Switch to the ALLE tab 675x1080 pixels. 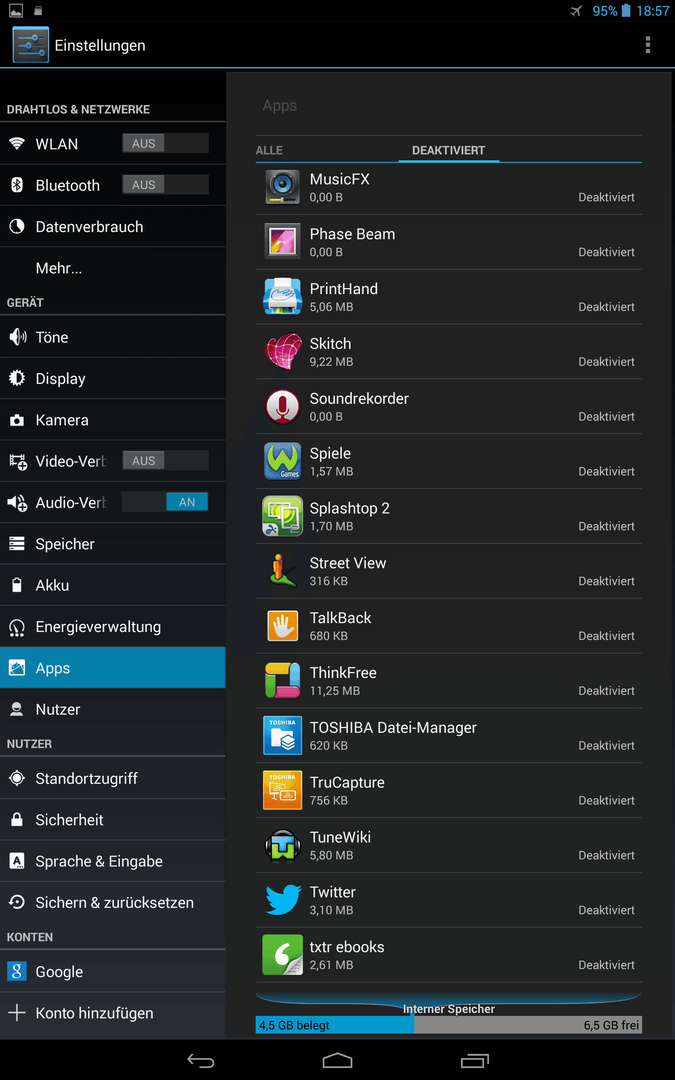click(269, 150)
